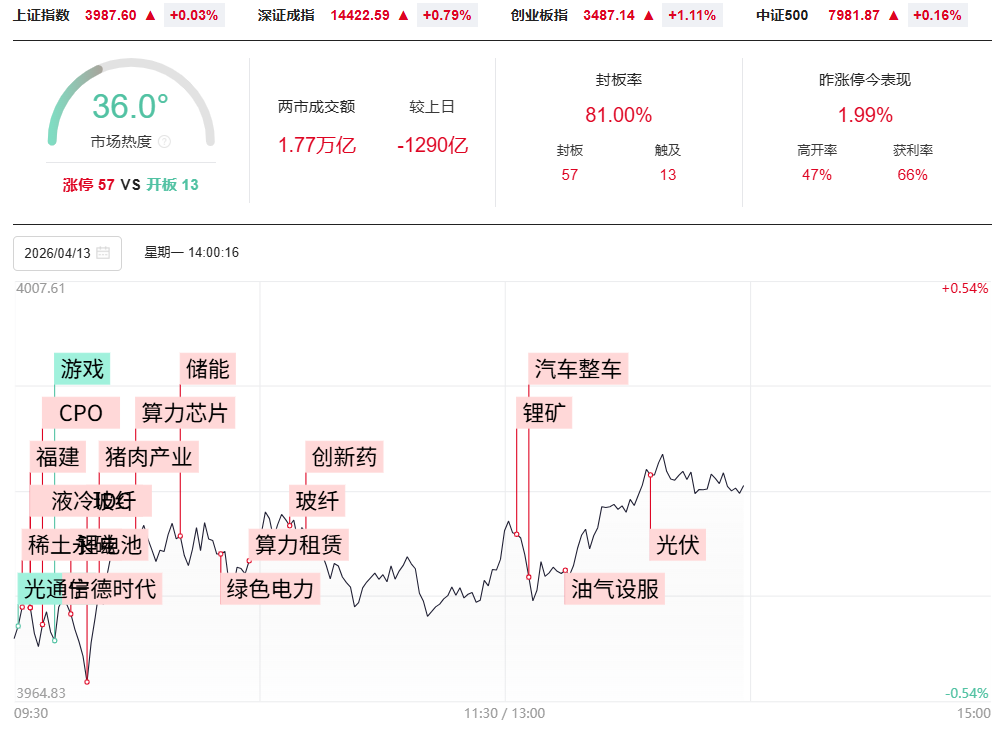Click the 开板 13 count text
This screenshot has height=732, width=1007.
click(x=172, y=185)
